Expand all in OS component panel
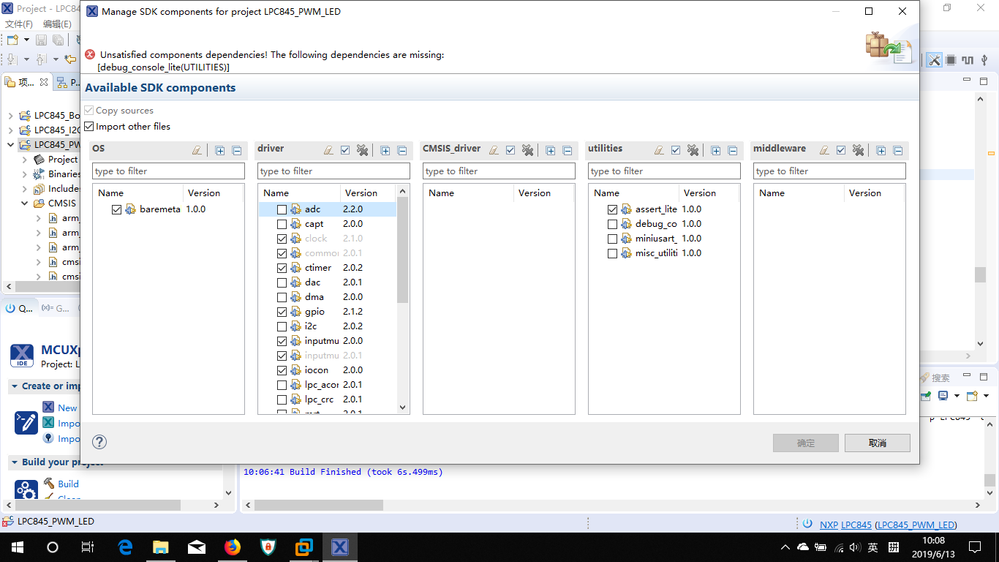This screenshot has width=999, height=562. tap(220, 150)
